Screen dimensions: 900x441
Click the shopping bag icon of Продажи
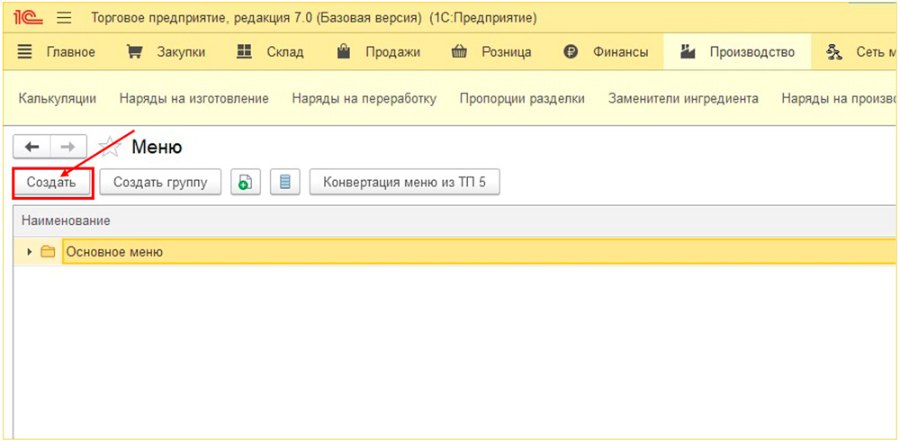344,52
